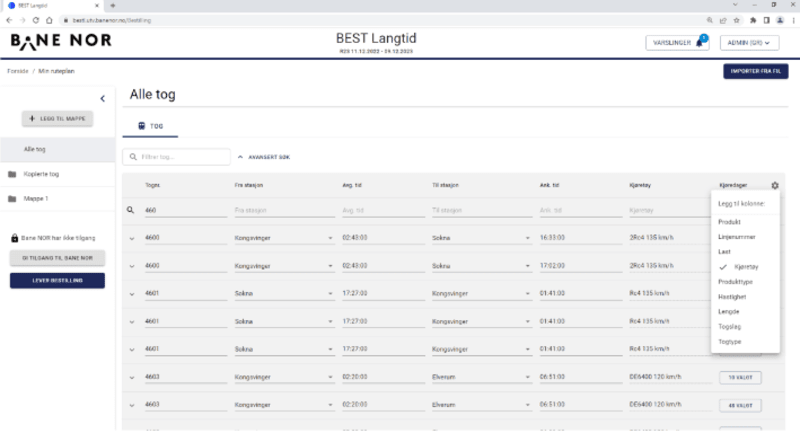This screenshot has height=433, width=800.
Task: Add the Linjenummer column
Action: 745,237
